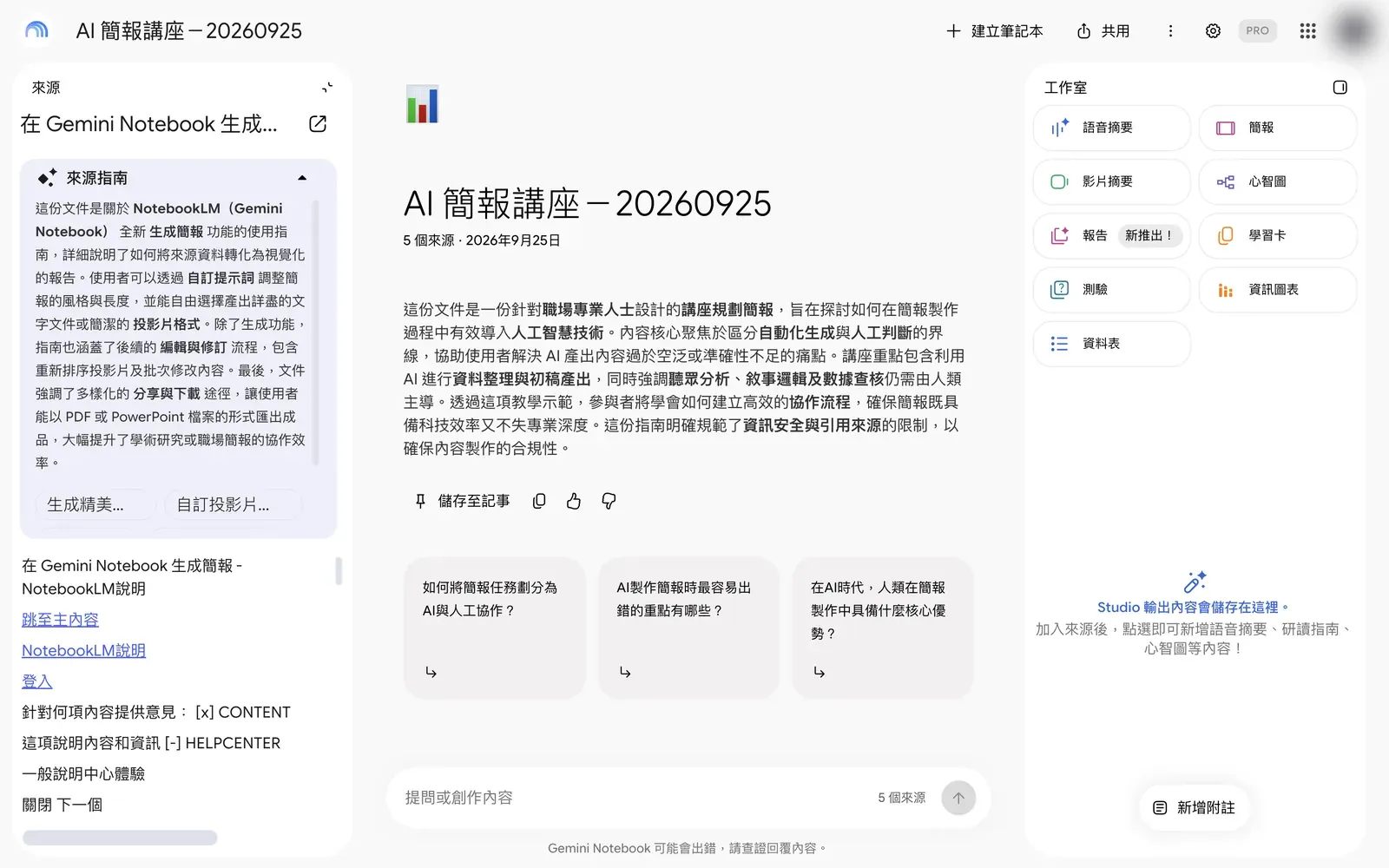The width and height of the screenshot is (1389, 868).
Task: Click the 跳至主內容 link
Action: 60,620
